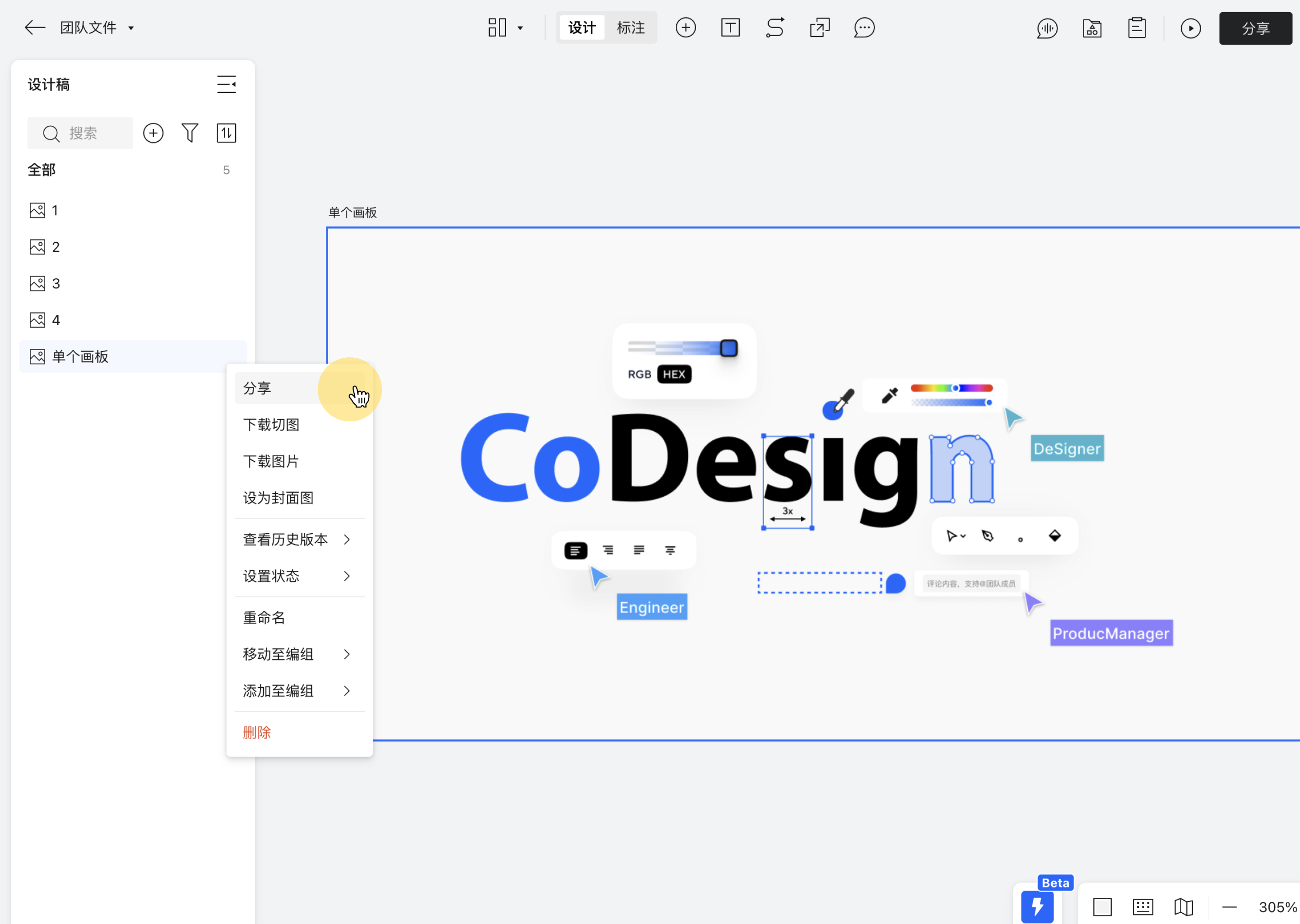Open the layout view mode dropdown
The width and height of the screenshot is (1300, 924).
click(x=506, y=28)
